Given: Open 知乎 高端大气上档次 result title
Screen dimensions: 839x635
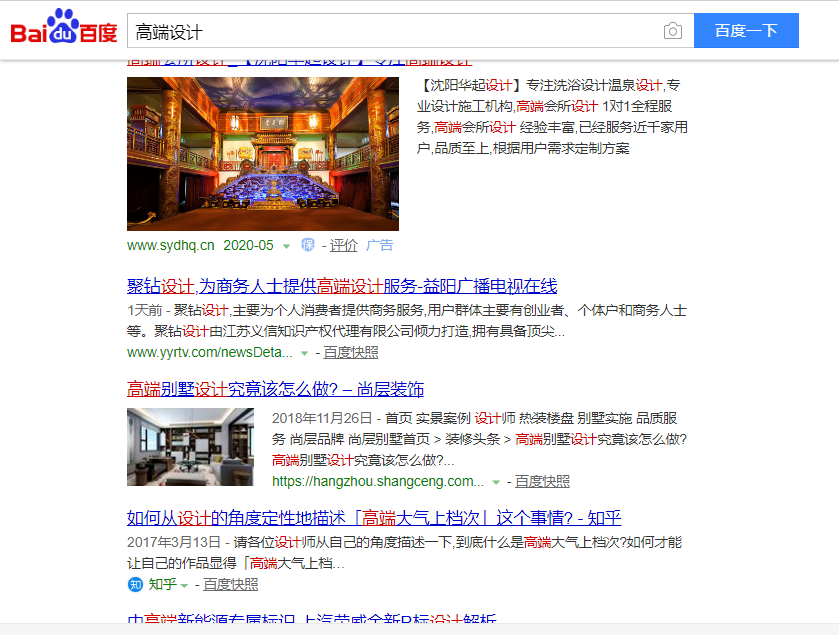Looking at the screenshot, I should point(374,518).
